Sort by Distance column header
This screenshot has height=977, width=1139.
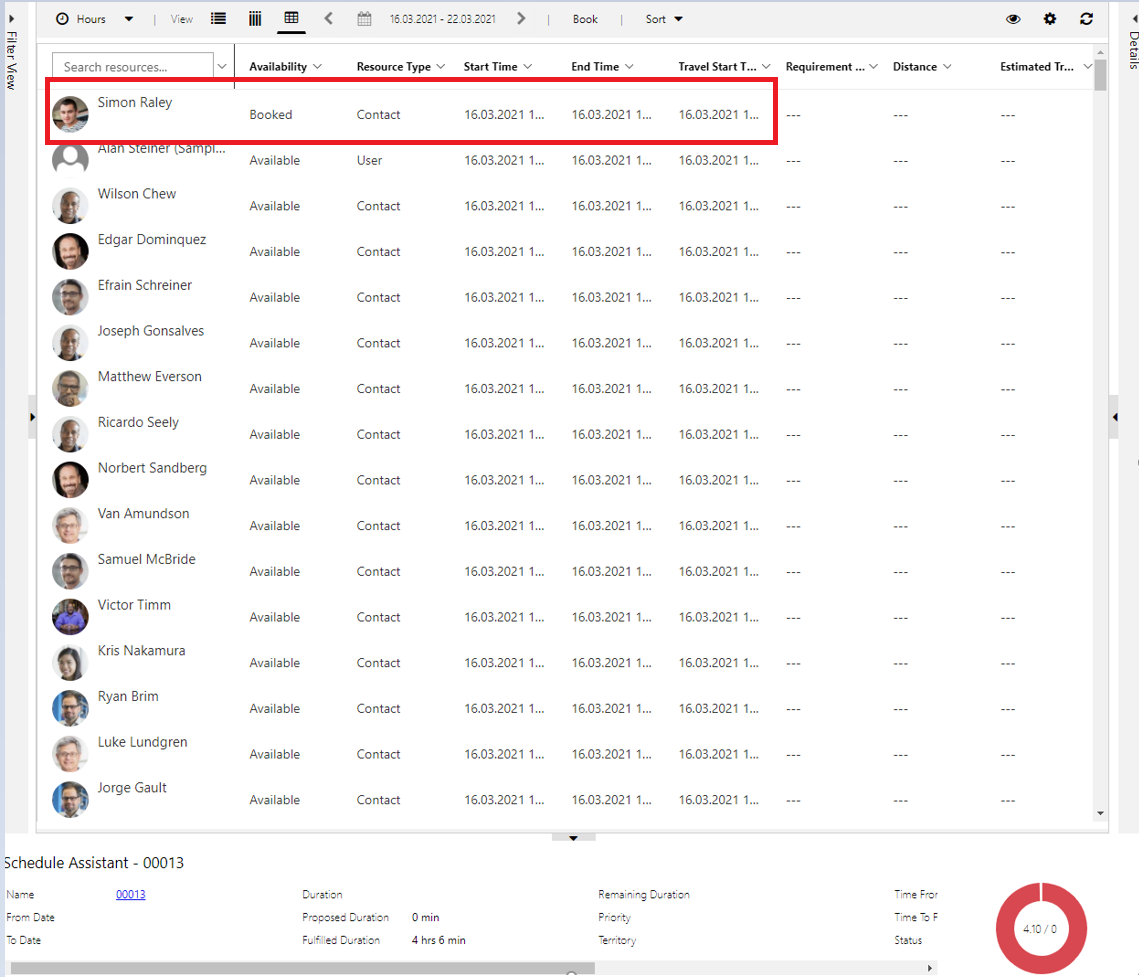coord(922,67)
